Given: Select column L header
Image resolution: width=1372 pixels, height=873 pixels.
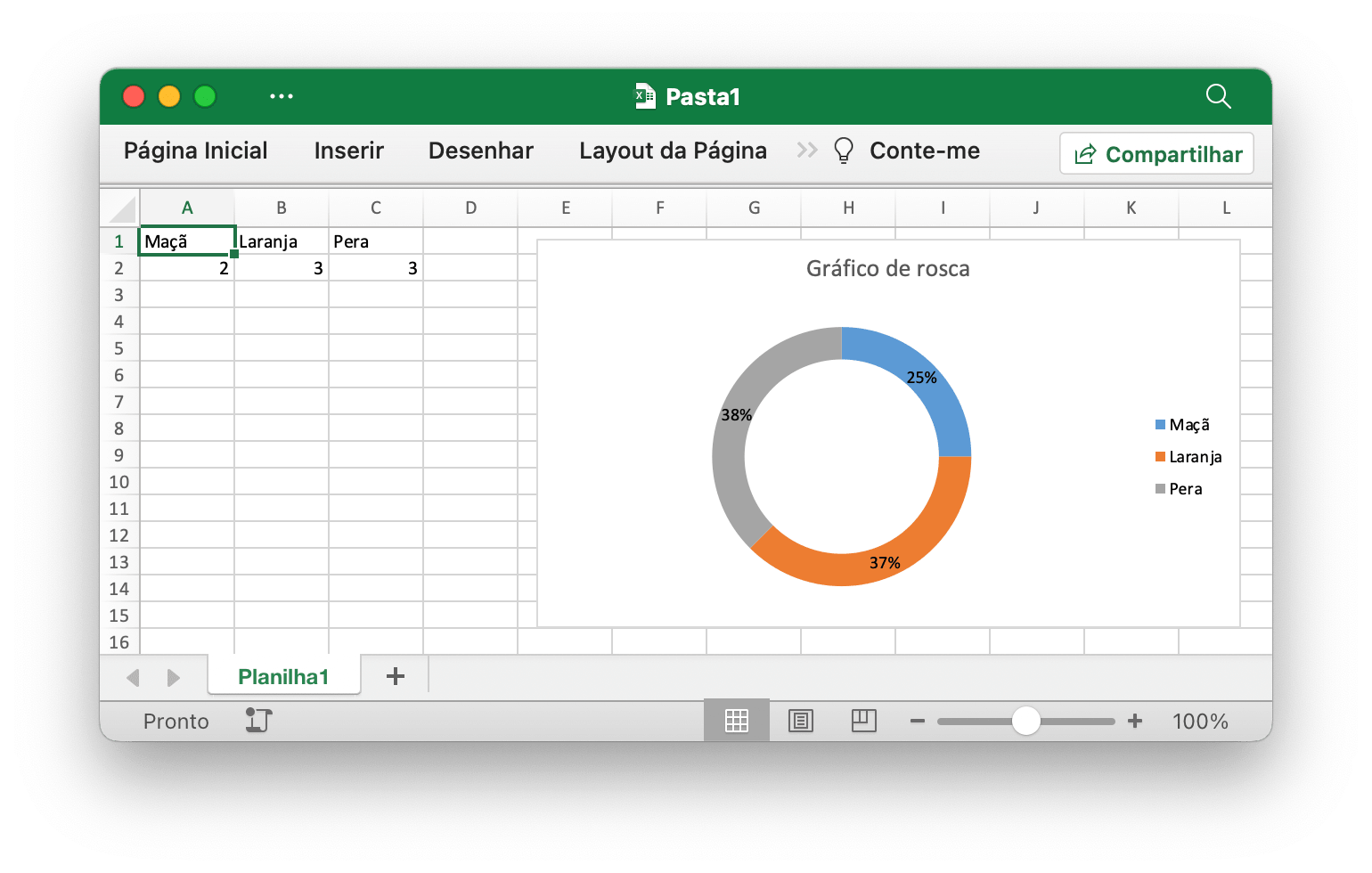Looking at the screenshot, I should click(1226, 208).
